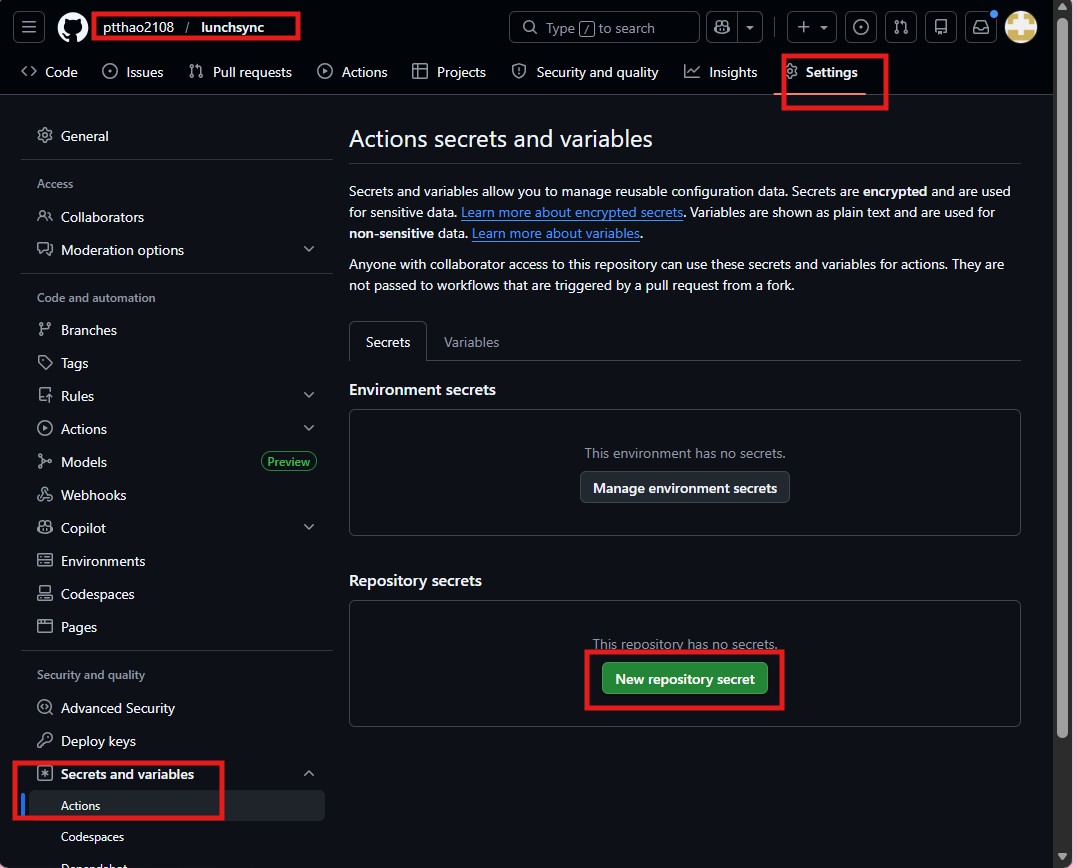Open the Copilot chat icon

[x=720, y=28]
